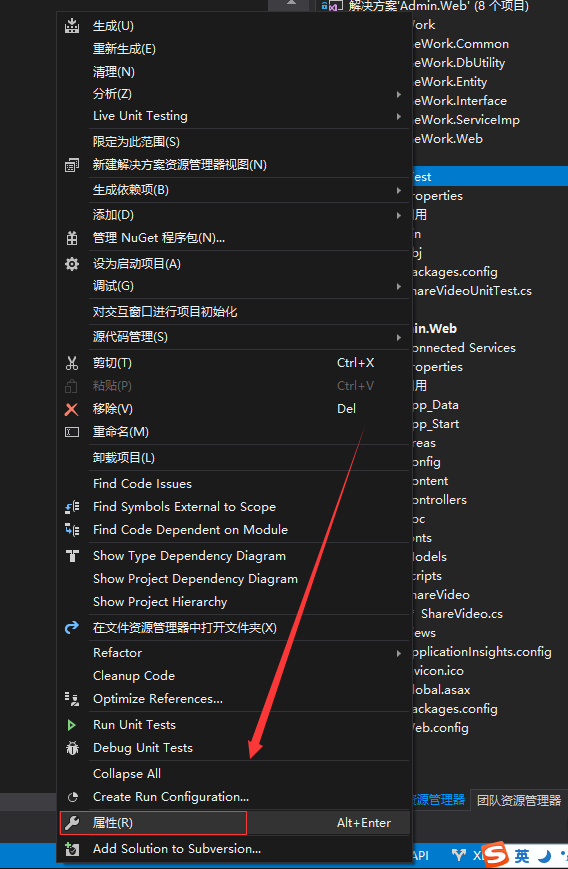The height and width of the screenshot is (869, 568).
Task: Select FrameWork.Common project
Action: pos(460,44)
